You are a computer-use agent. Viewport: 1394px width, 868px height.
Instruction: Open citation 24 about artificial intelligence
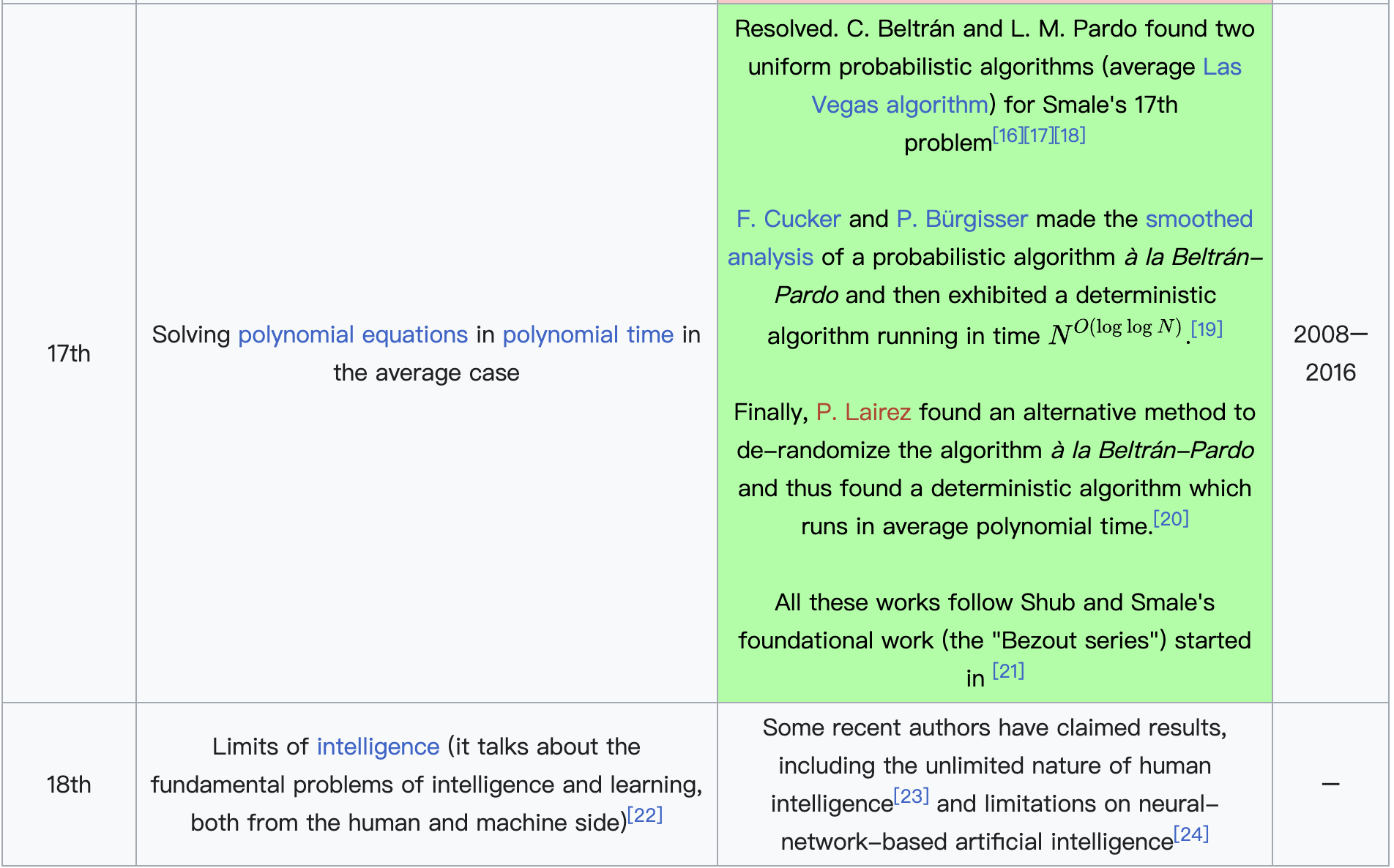[x=1191, y=834]
